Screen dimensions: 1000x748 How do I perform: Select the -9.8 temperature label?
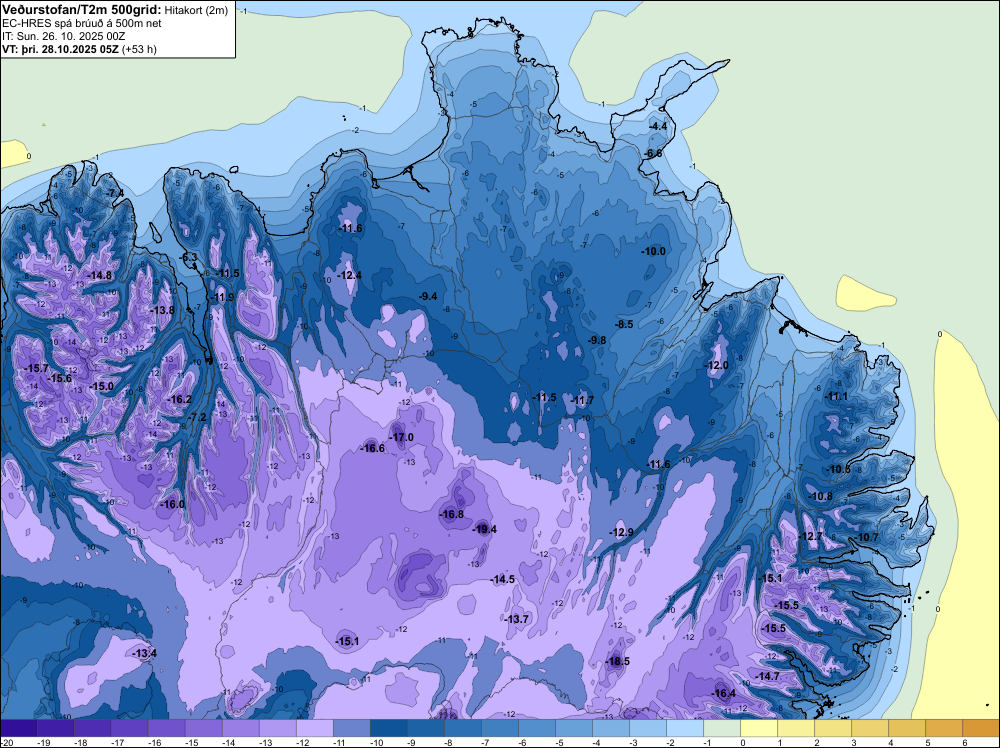pyautogui.click(x=597, y=341)
